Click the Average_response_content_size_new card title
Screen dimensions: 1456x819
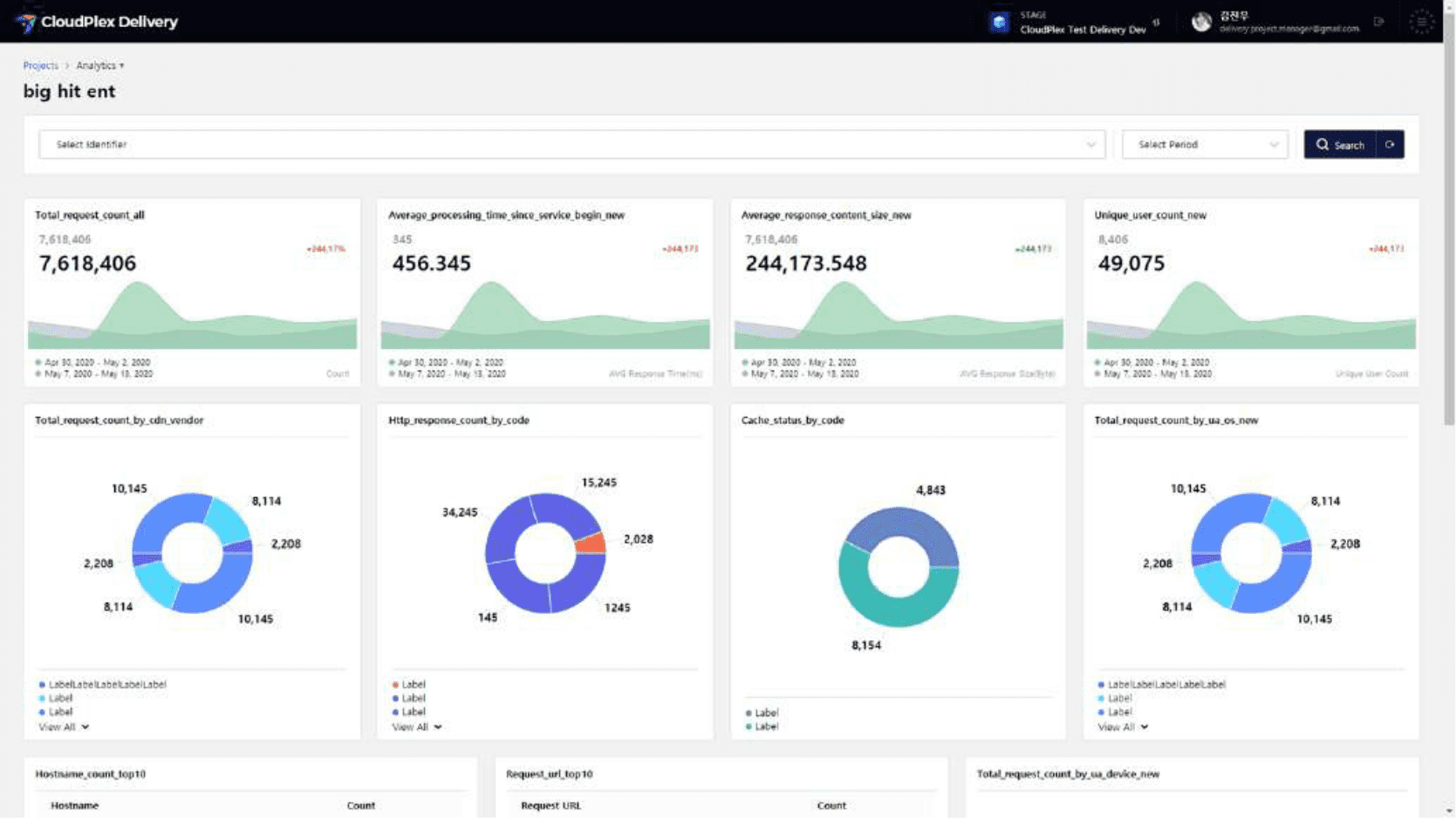point(826,215)
